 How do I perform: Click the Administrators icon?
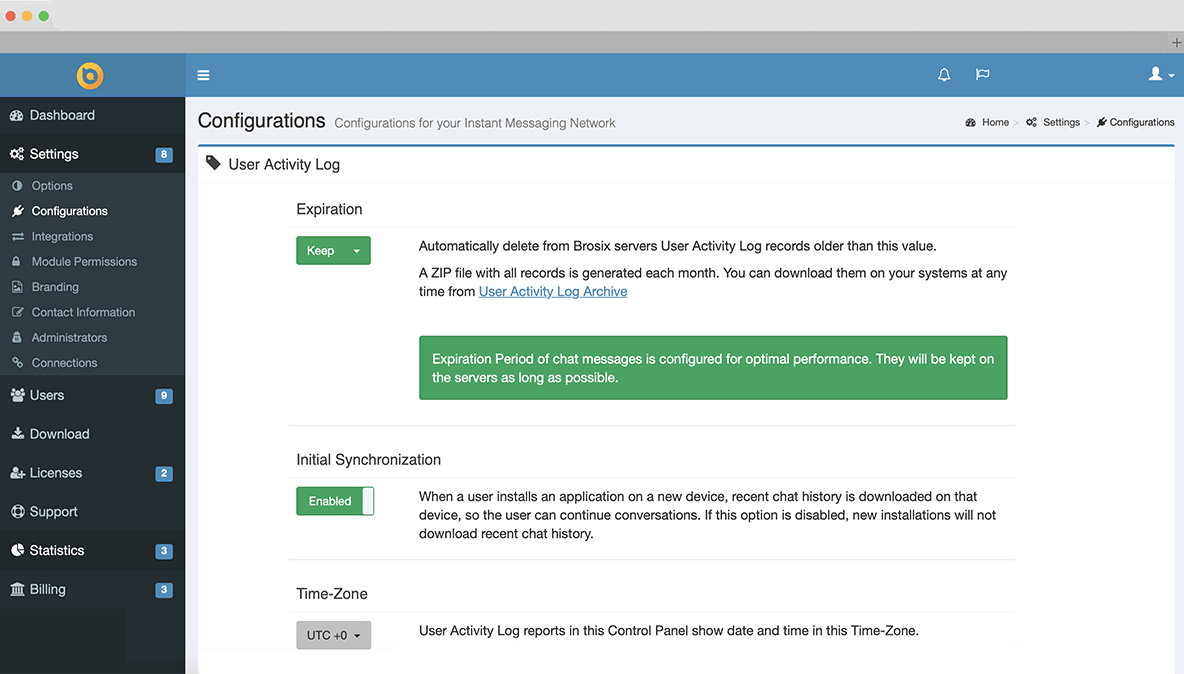click(x=17, y=337)
